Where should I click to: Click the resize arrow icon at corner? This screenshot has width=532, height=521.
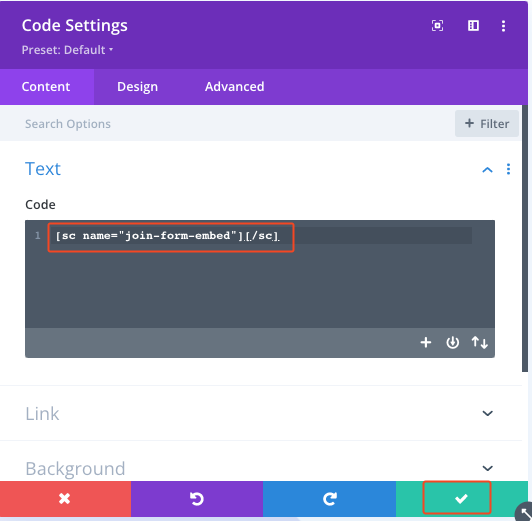coord(525,512)
